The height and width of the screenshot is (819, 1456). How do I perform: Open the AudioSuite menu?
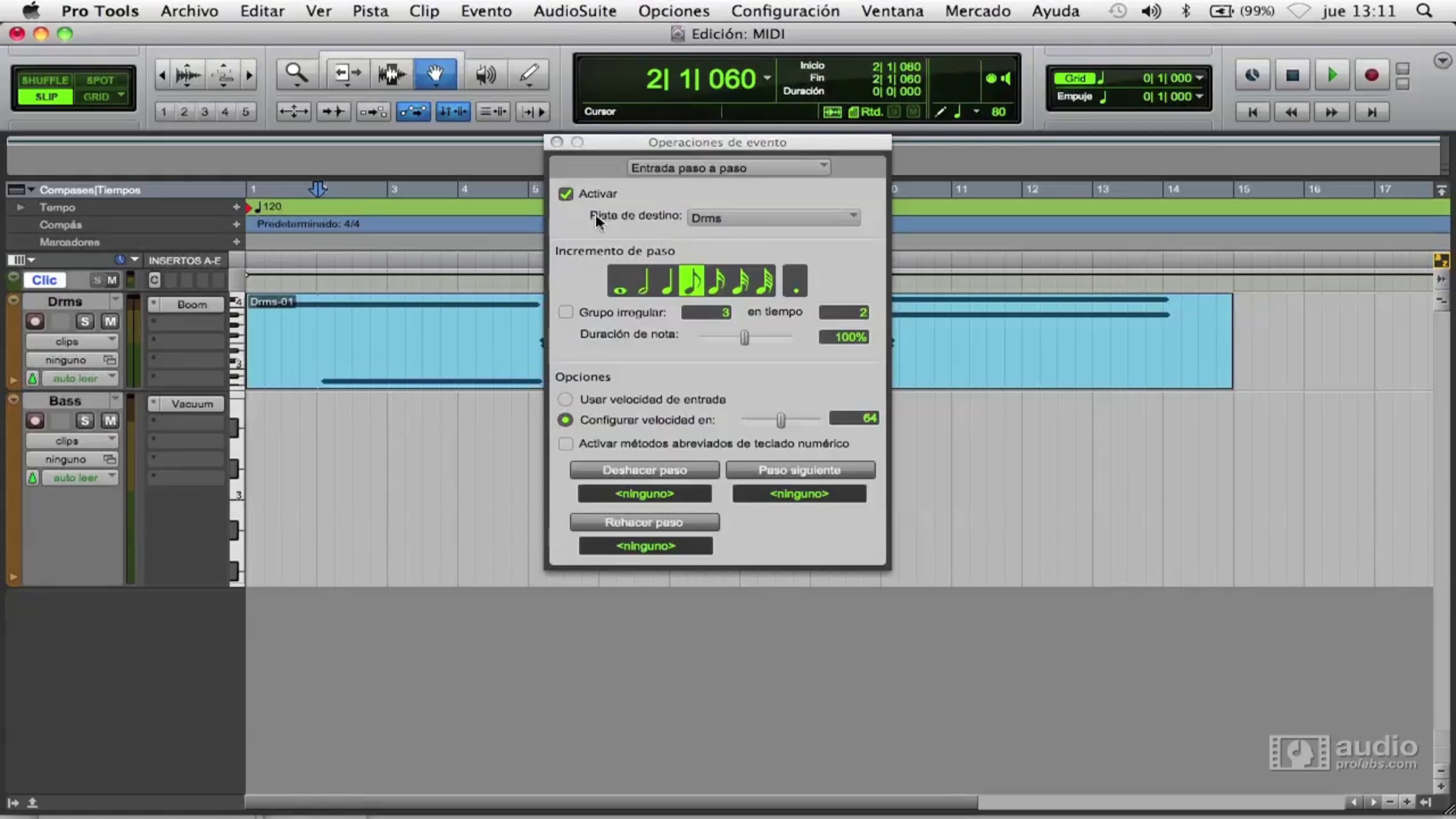tap(575, 11)
